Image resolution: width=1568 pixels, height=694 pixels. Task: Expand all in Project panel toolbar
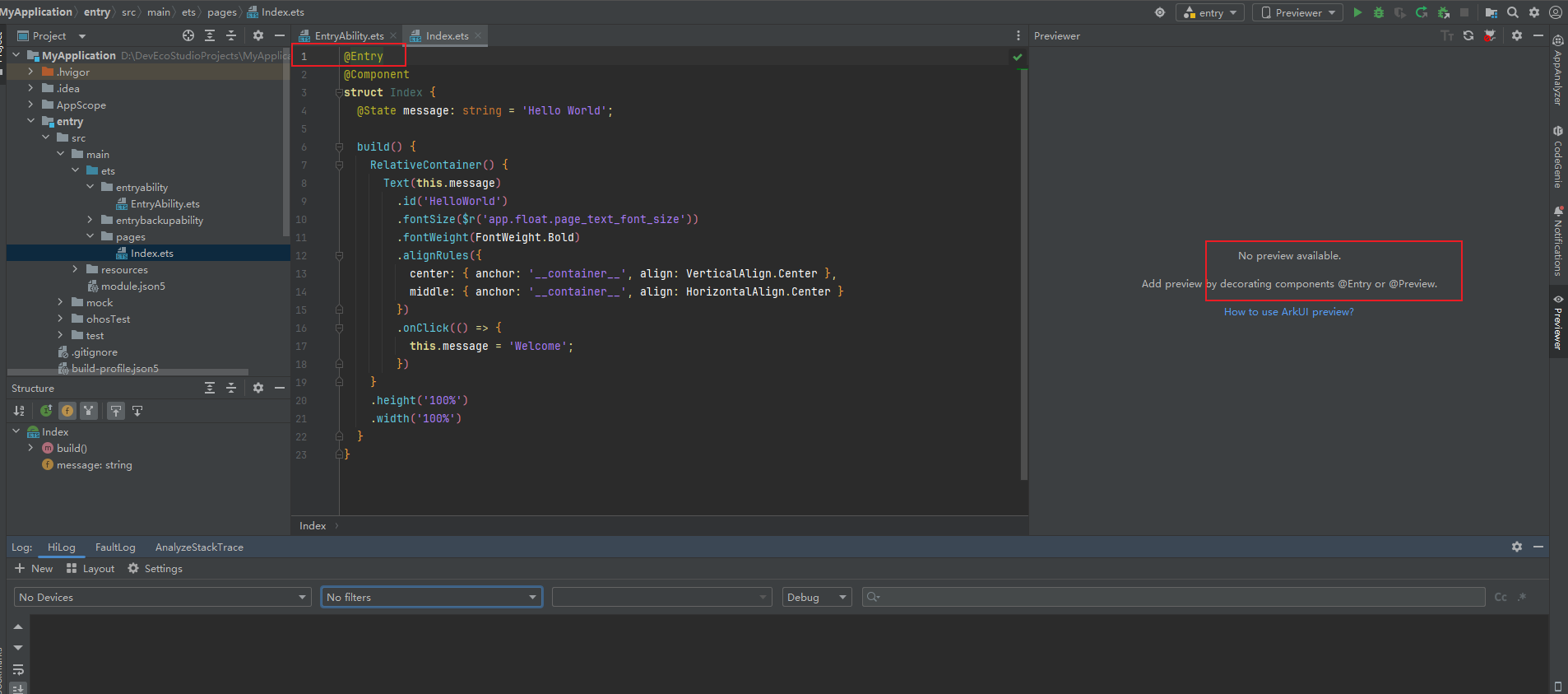tap(210, 35)
